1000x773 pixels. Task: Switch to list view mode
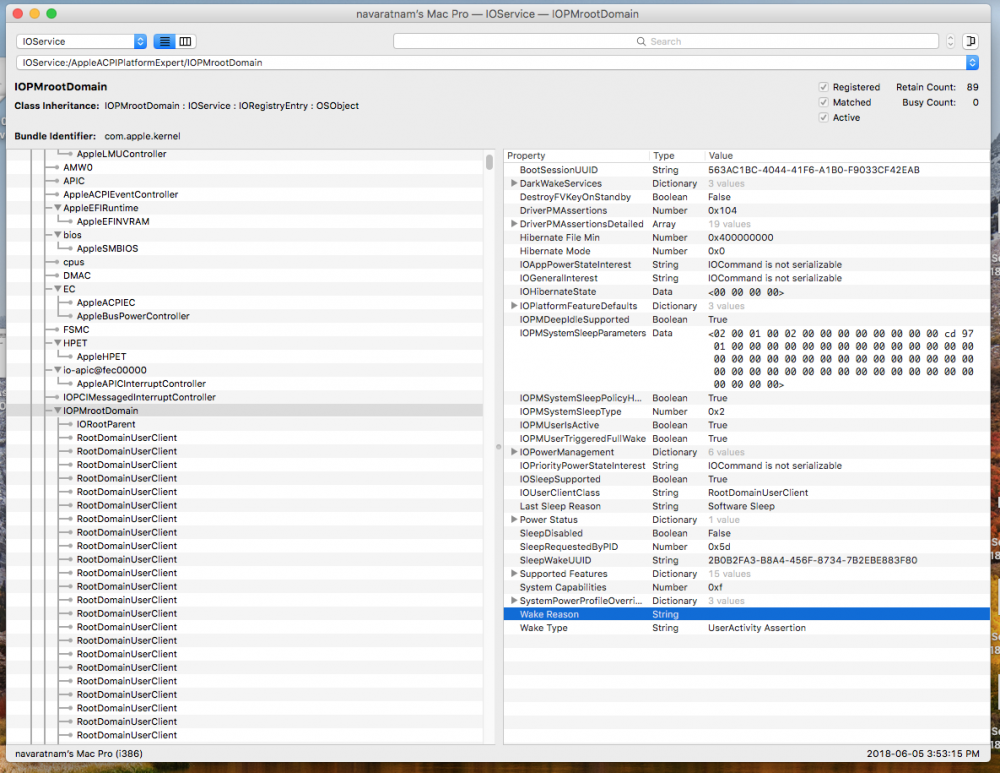click(165, 41)
